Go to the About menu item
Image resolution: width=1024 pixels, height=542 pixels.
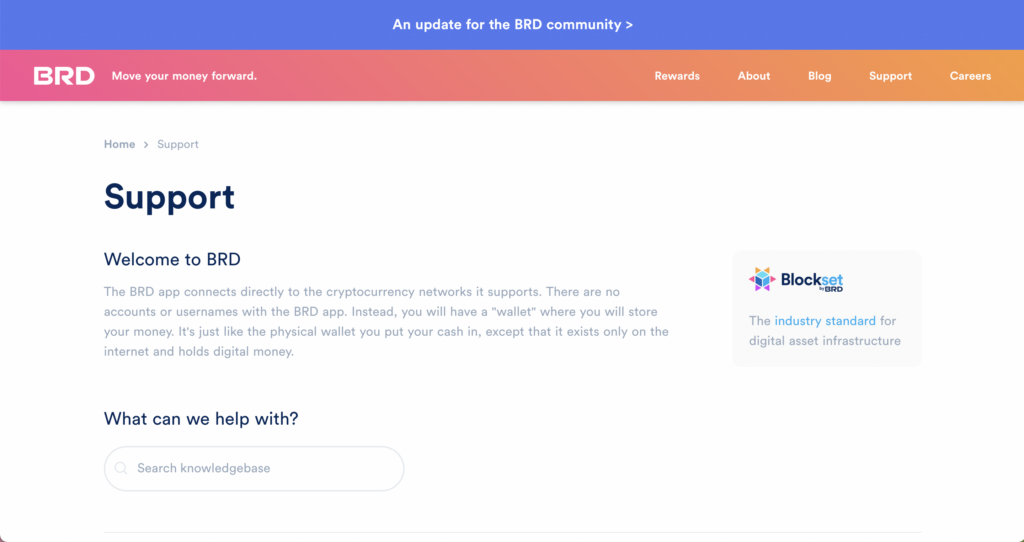pyautogui.click(x=754, y=76)
